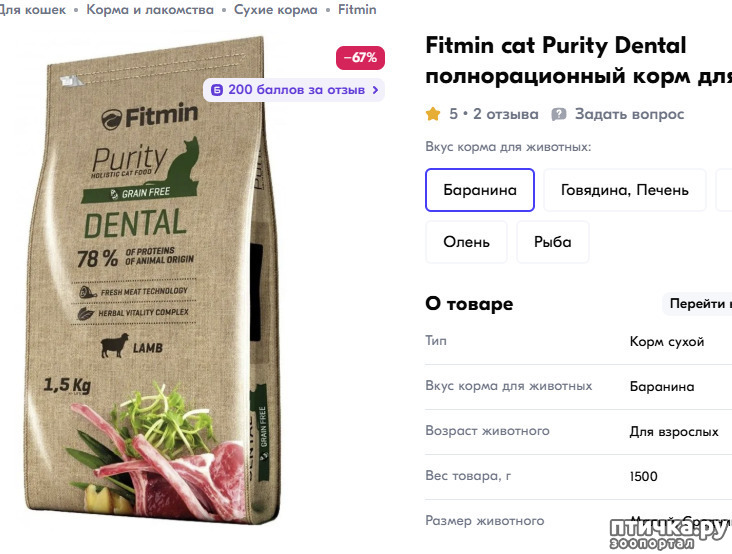Viewport: 732px width, 554px height.
Task: Click the птичка.ру зоопортал watermark logo
Action: tap(670, 533)
